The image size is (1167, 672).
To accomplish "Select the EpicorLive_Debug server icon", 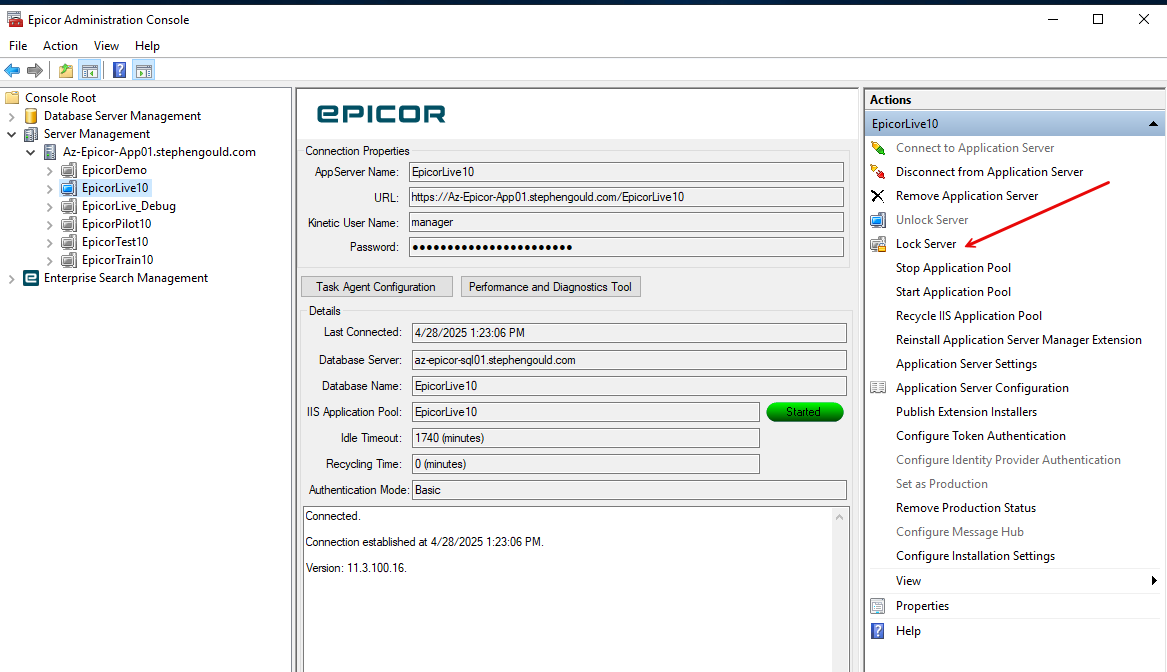I will tap(68, 206).
